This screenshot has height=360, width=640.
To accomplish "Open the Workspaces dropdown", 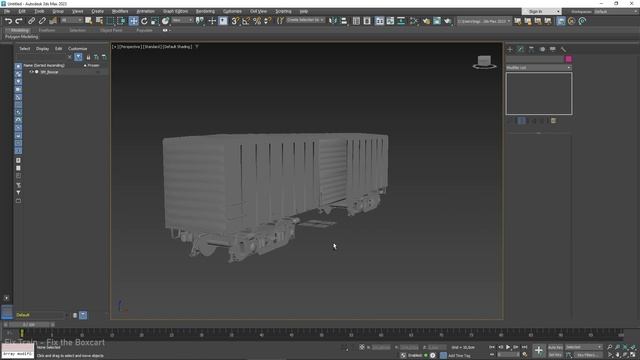I will tap(616, 11).
